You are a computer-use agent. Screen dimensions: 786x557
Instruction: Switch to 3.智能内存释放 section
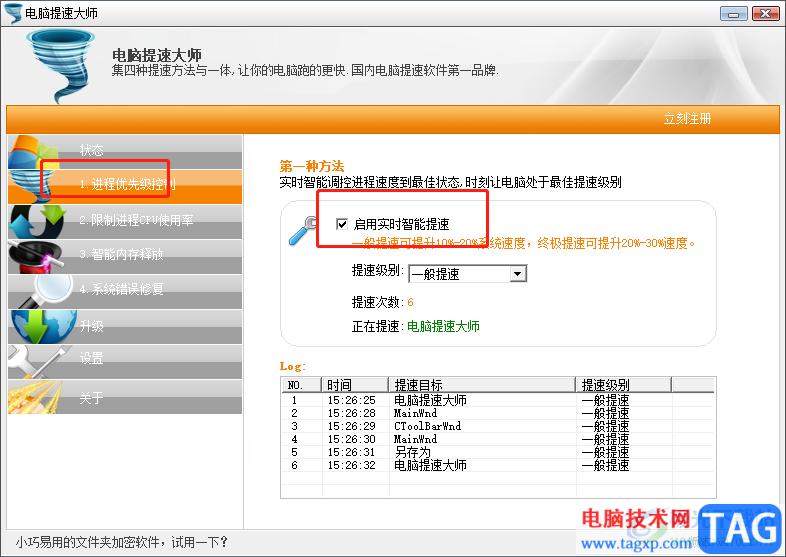click(x=125, y=256)
